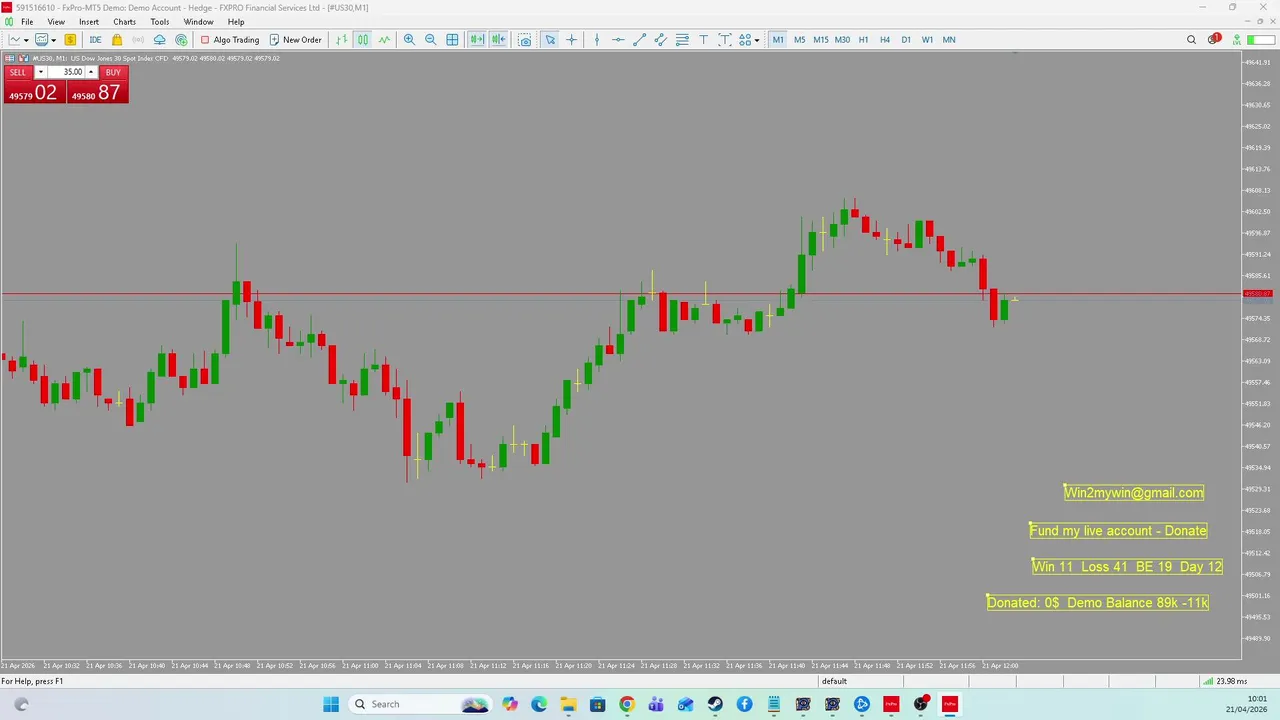1280x720 pixels.
Task: Draw a horizontal line
Action: 618,40
